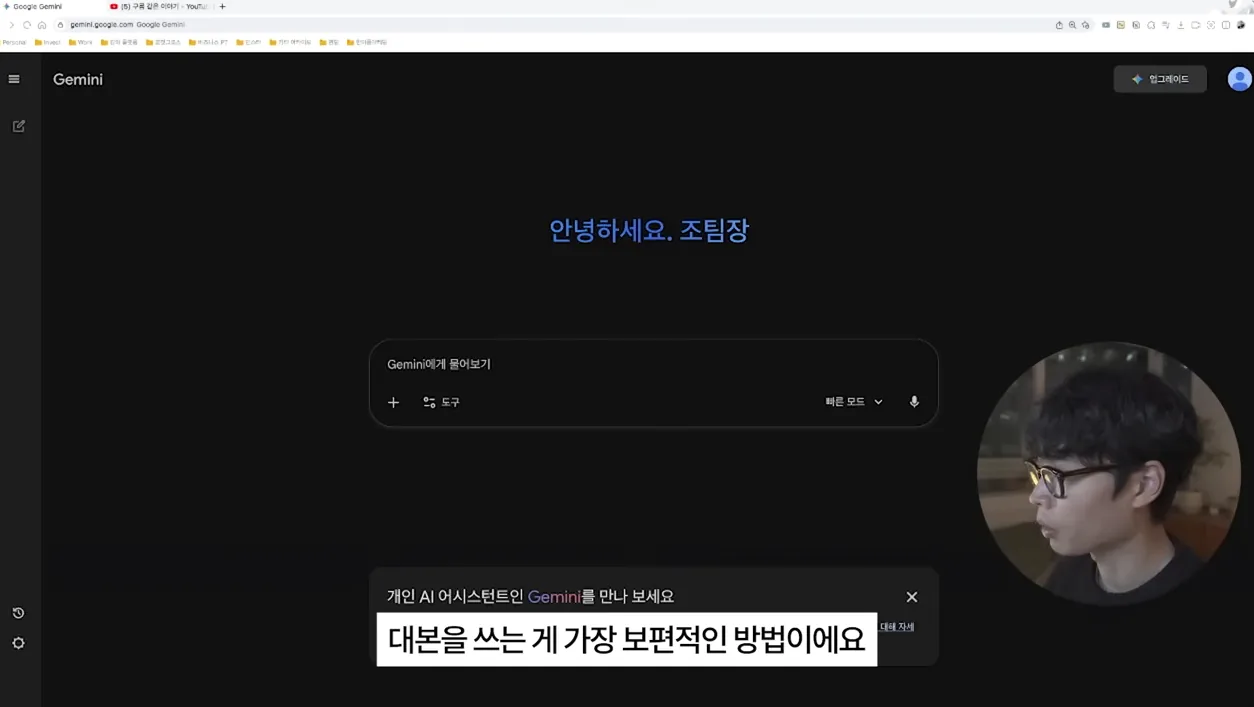This screenshot has height=707, width=1254.
Task: Open activity history clock icon in sidebar
Action: 18,613
